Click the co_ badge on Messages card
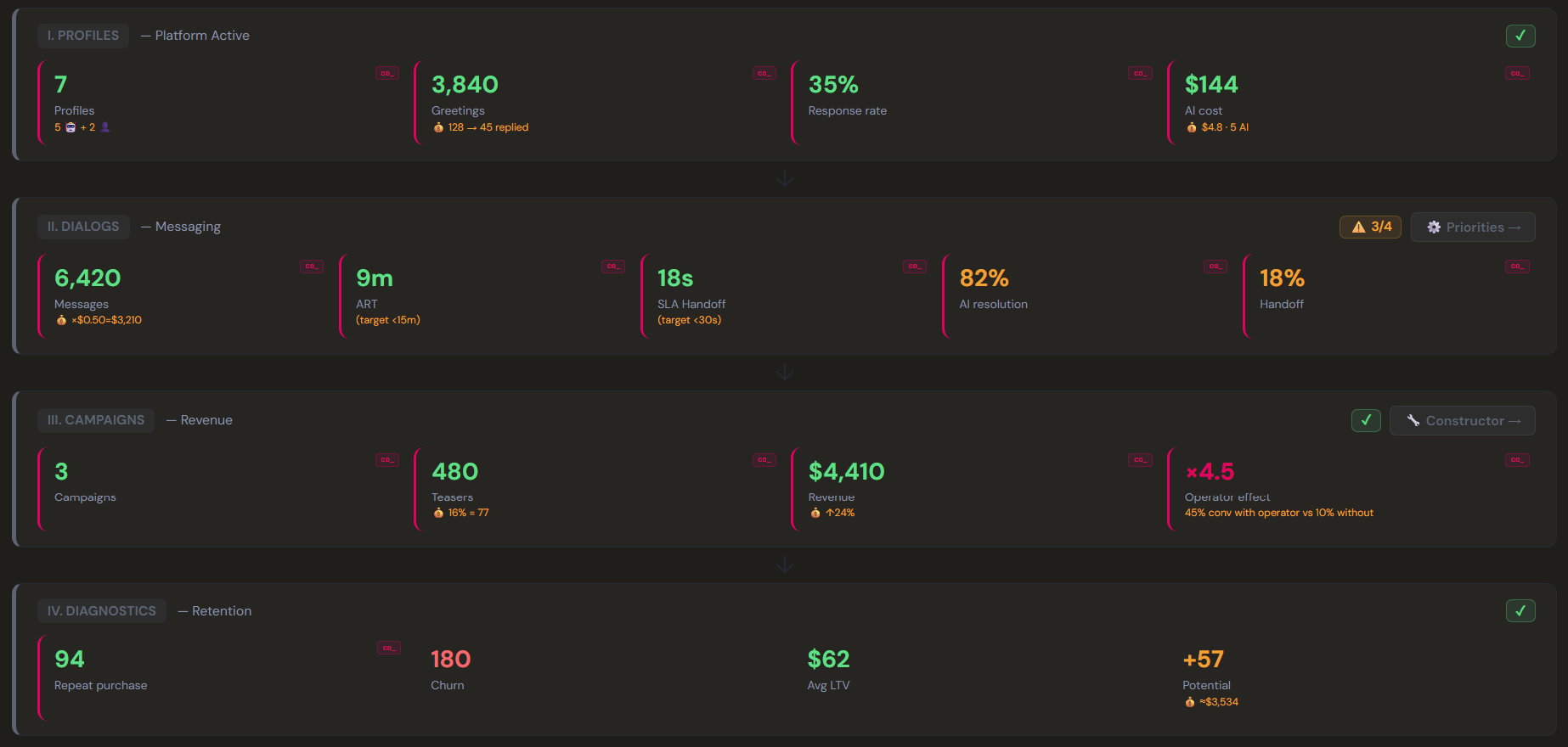 point(312,267)
